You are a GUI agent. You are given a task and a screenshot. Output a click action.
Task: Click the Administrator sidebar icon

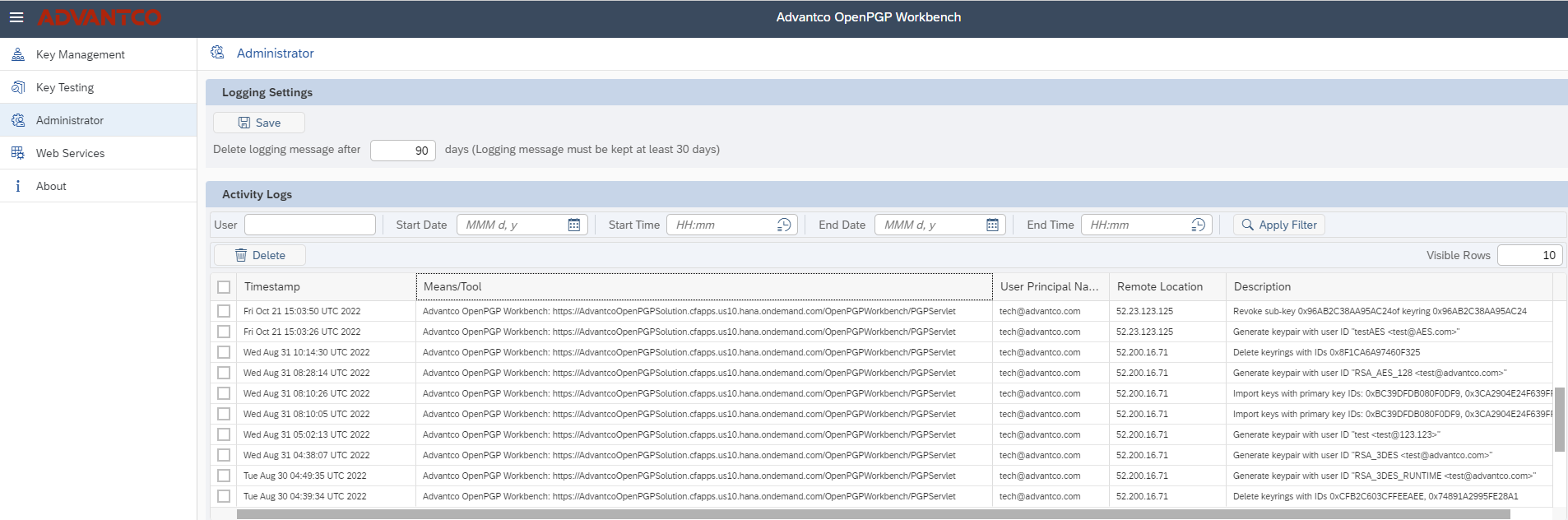click(x=17, y=120)
